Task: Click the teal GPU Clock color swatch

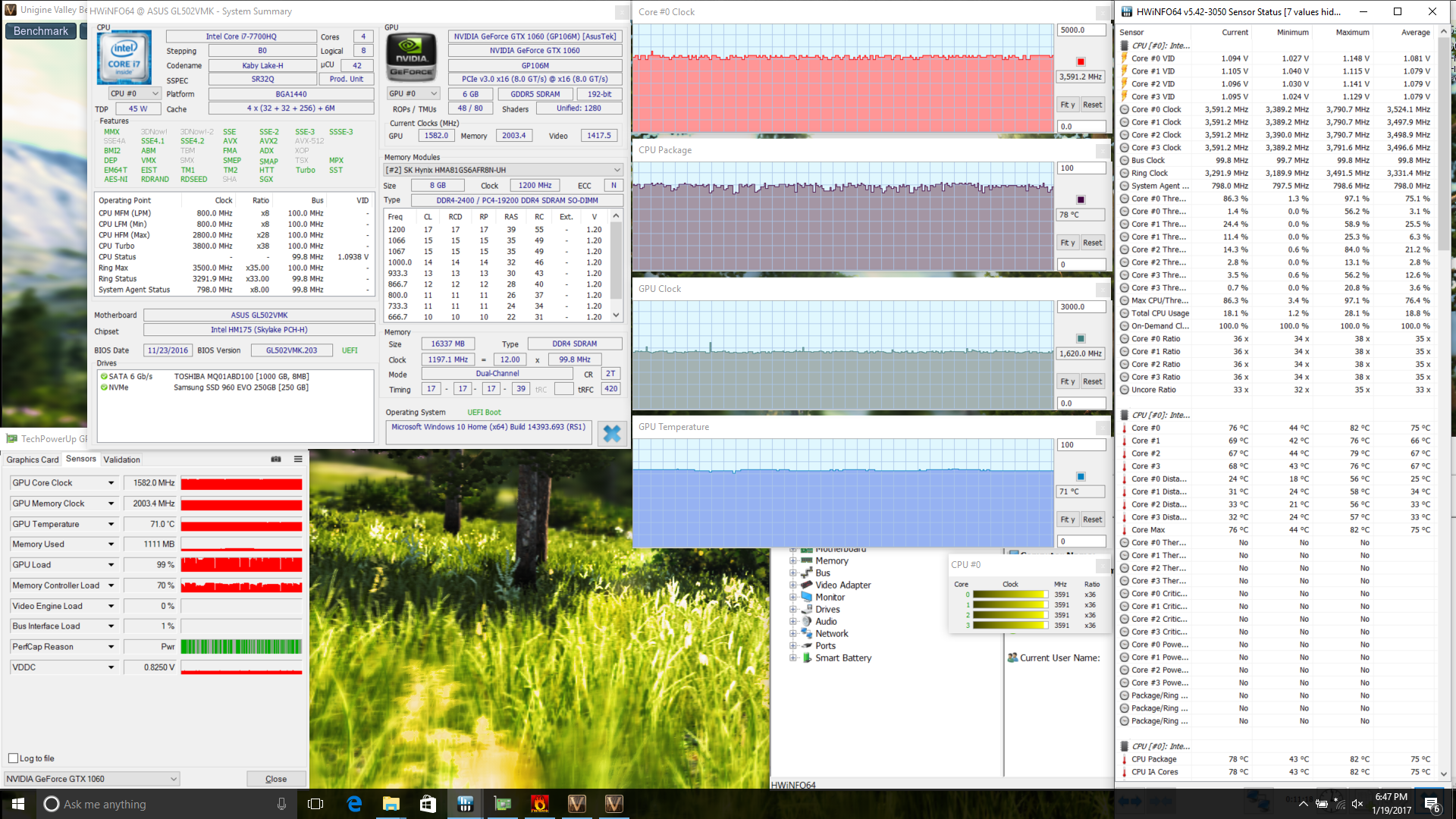Action: pyautogui.click(x=1081, y=338)
